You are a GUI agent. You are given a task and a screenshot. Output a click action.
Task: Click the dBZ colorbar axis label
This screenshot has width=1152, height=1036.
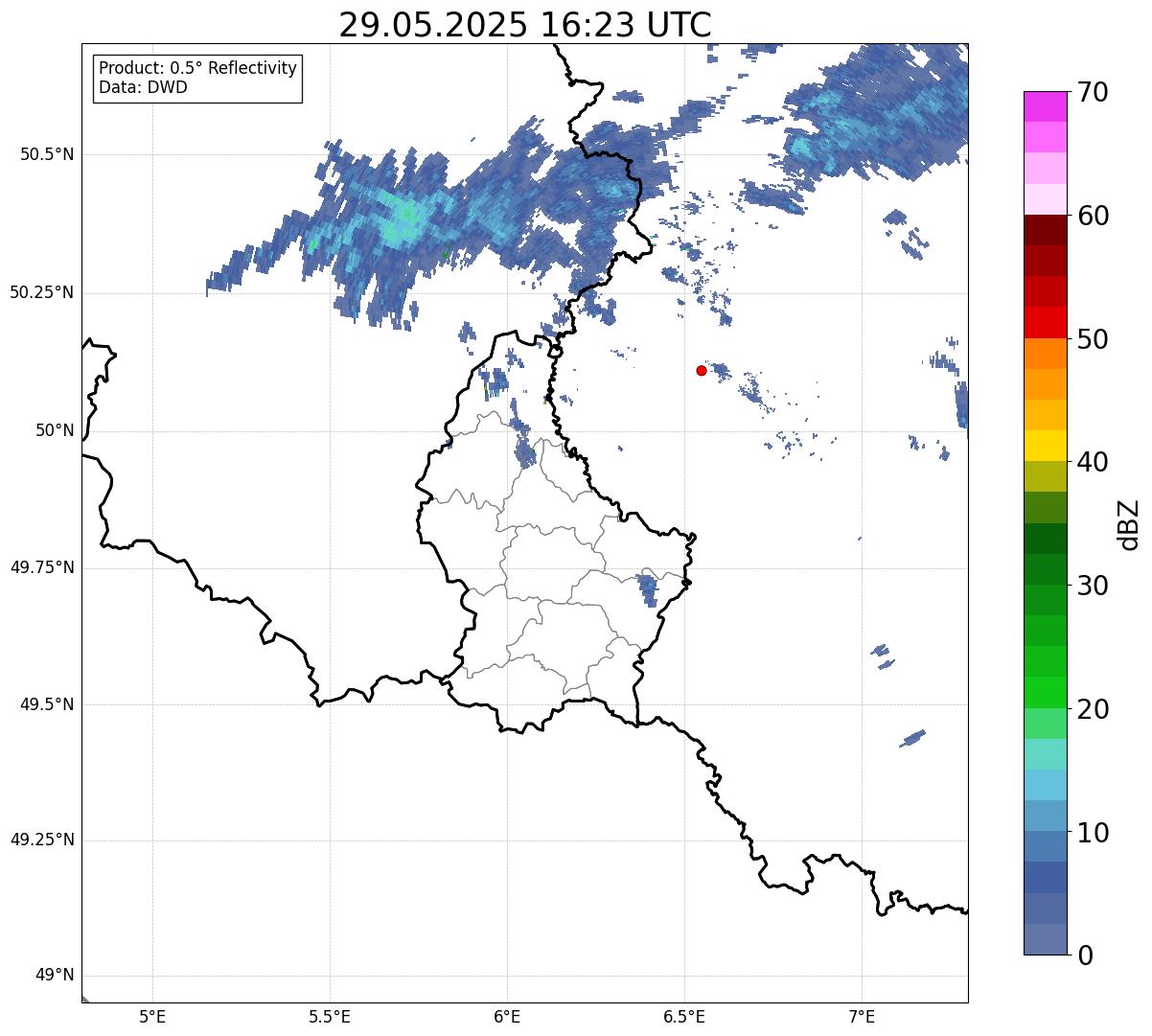(x=1129, y=524)
